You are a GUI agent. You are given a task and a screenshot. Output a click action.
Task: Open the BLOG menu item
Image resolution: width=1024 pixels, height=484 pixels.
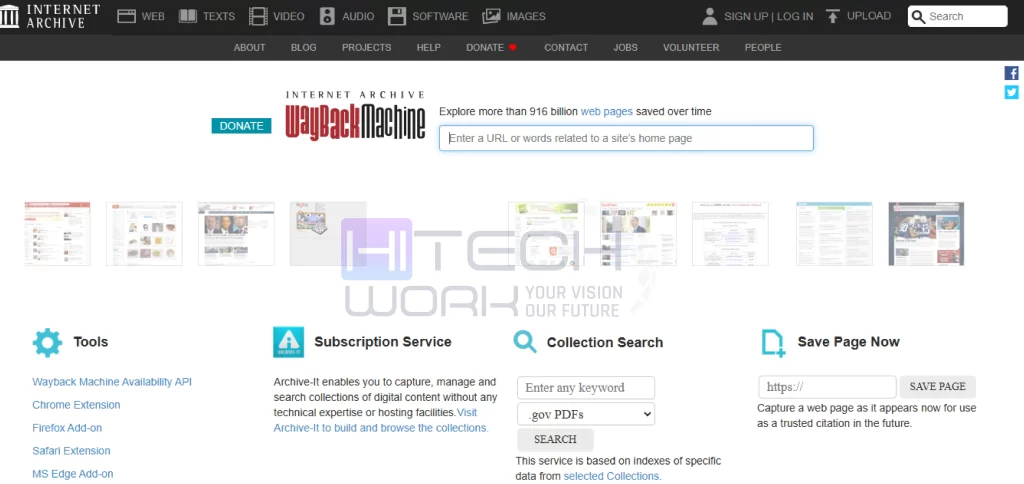pyautogui.click(x=304, y=48)
